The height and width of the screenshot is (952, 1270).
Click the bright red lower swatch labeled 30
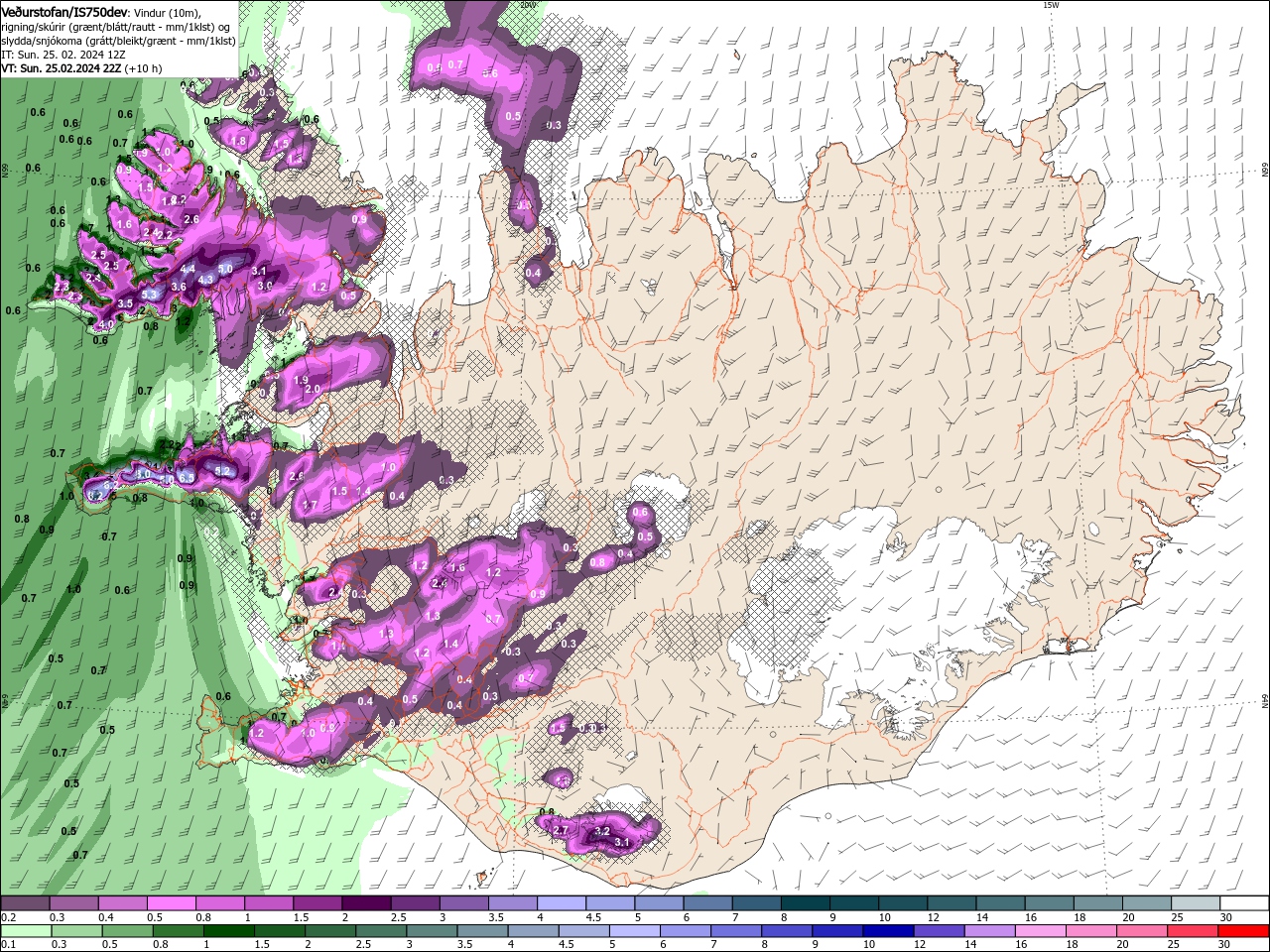click(x=1243, y=931)
